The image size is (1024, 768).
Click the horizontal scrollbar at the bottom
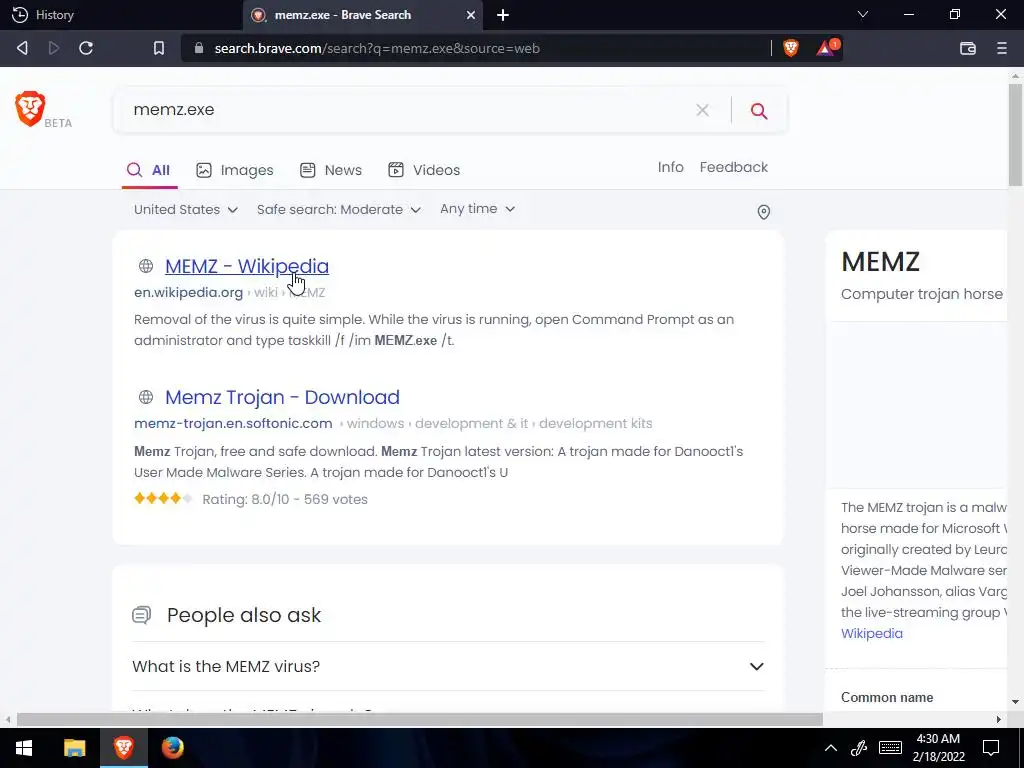click(419, 720)
